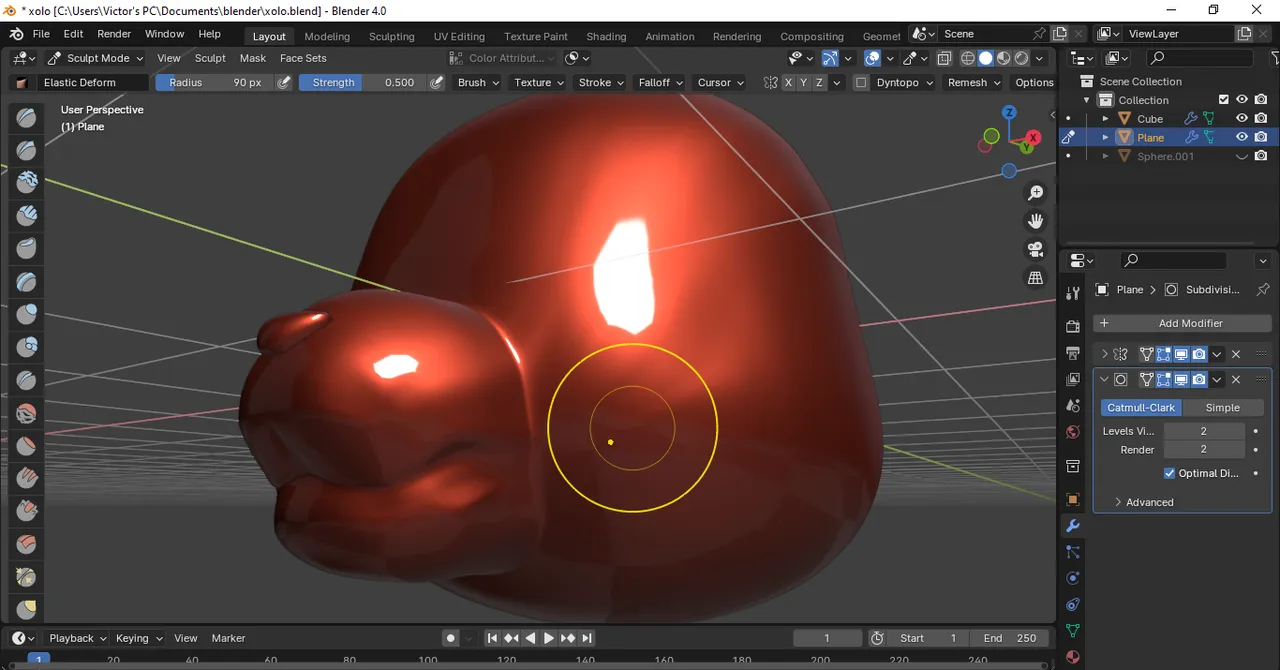The height and width of the screenshot is (670, 1280).
Task: Click the Add Modifier button
Action: 1182,323
